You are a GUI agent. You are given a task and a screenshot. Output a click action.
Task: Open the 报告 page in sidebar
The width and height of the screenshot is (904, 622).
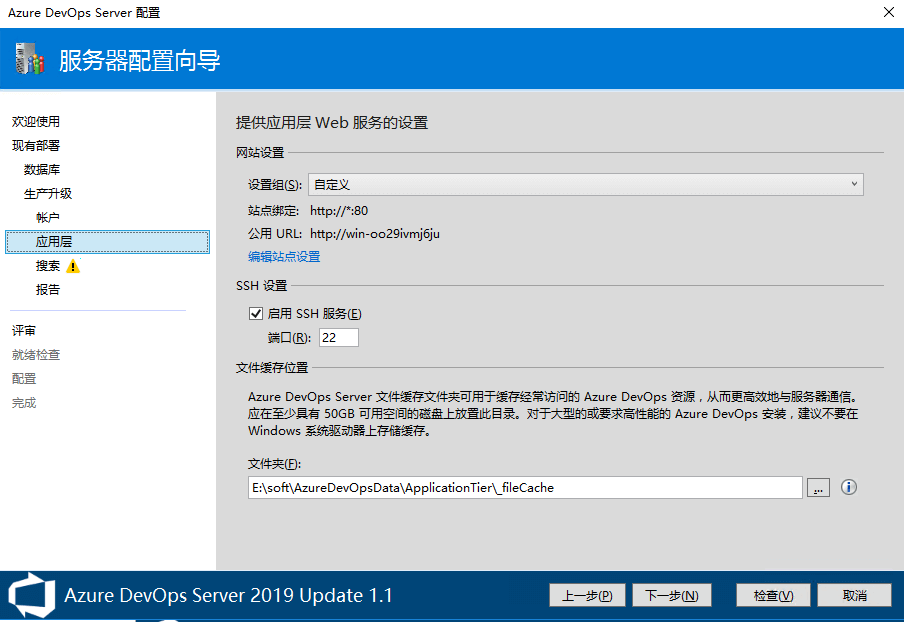tap(48, 290)
